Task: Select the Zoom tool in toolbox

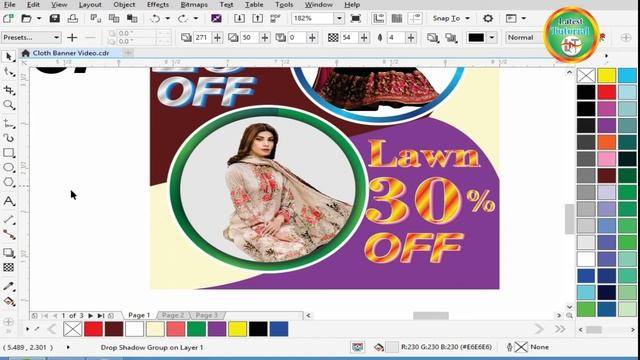Action: click(x=9, y=105)
